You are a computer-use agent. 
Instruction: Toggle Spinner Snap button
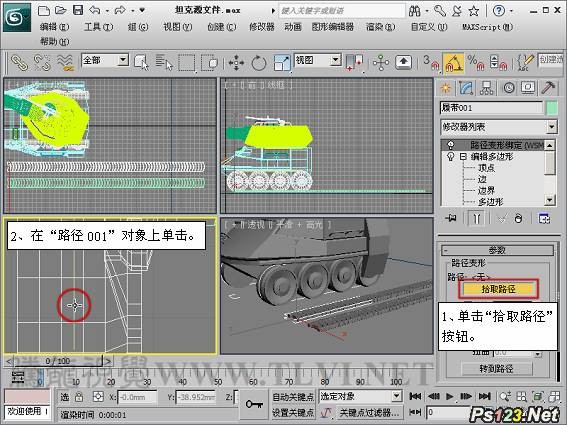[498, 63]
